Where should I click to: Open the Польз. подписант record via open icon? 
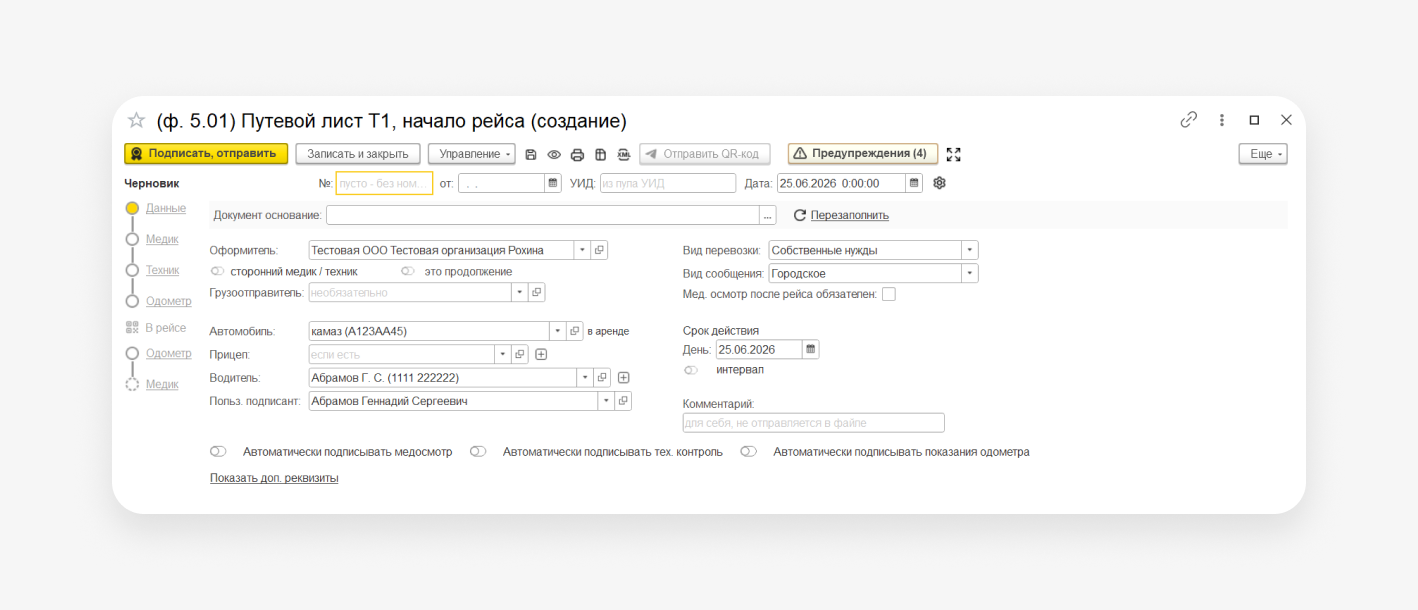click(624, 400)
